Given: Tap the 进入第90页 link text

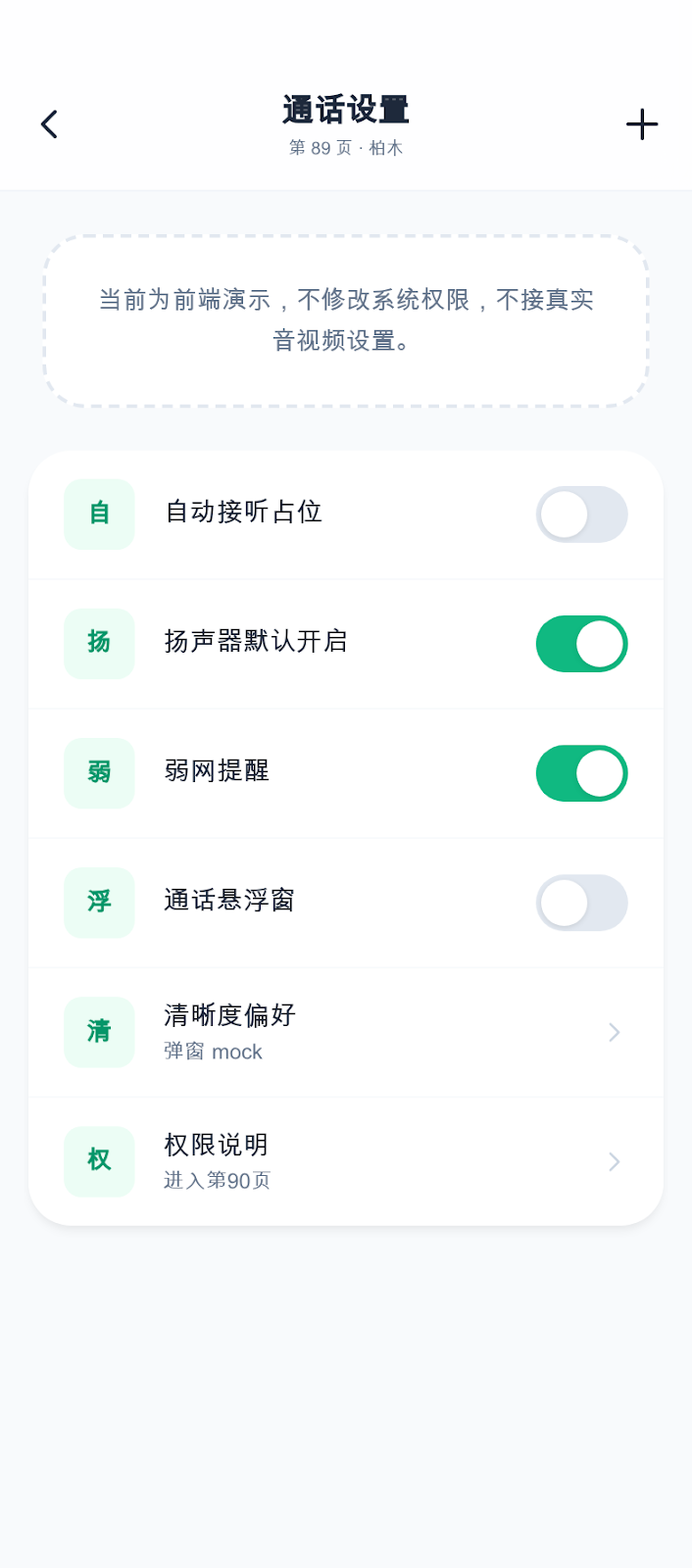Looking at the screenshot, I should (x=217, y=1180).
